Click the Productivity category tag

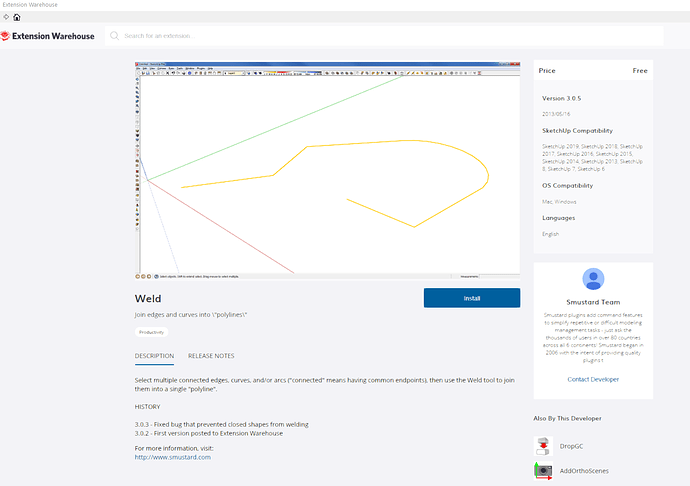[151, 332]
